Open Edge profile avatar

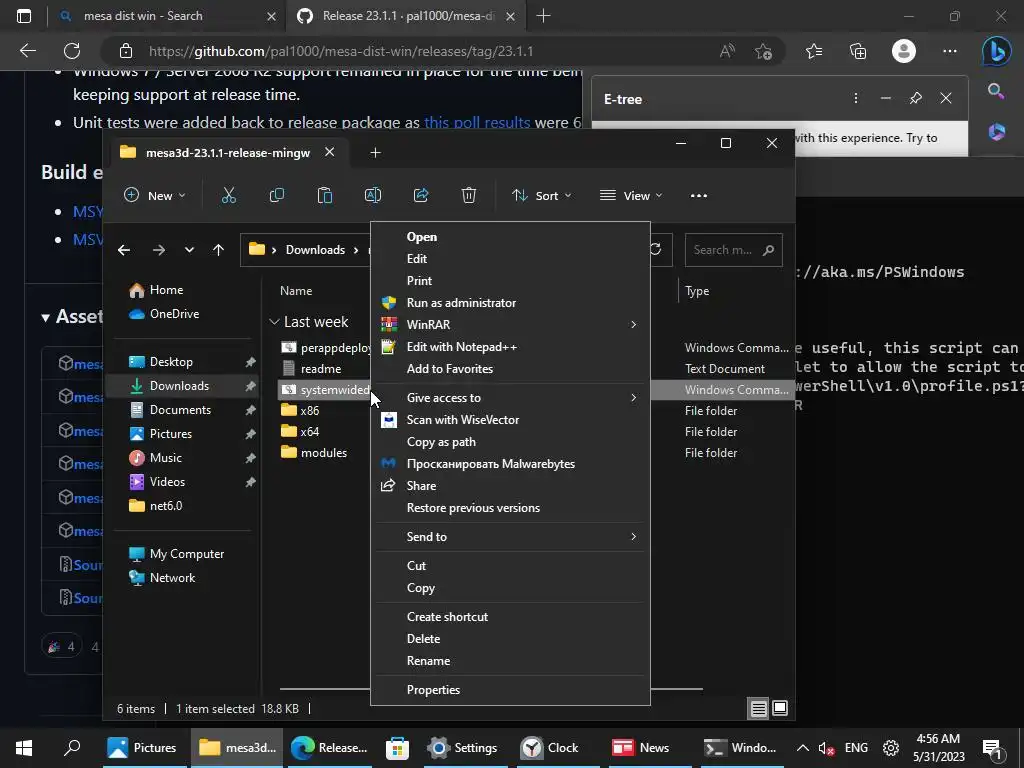click(904, 51)
